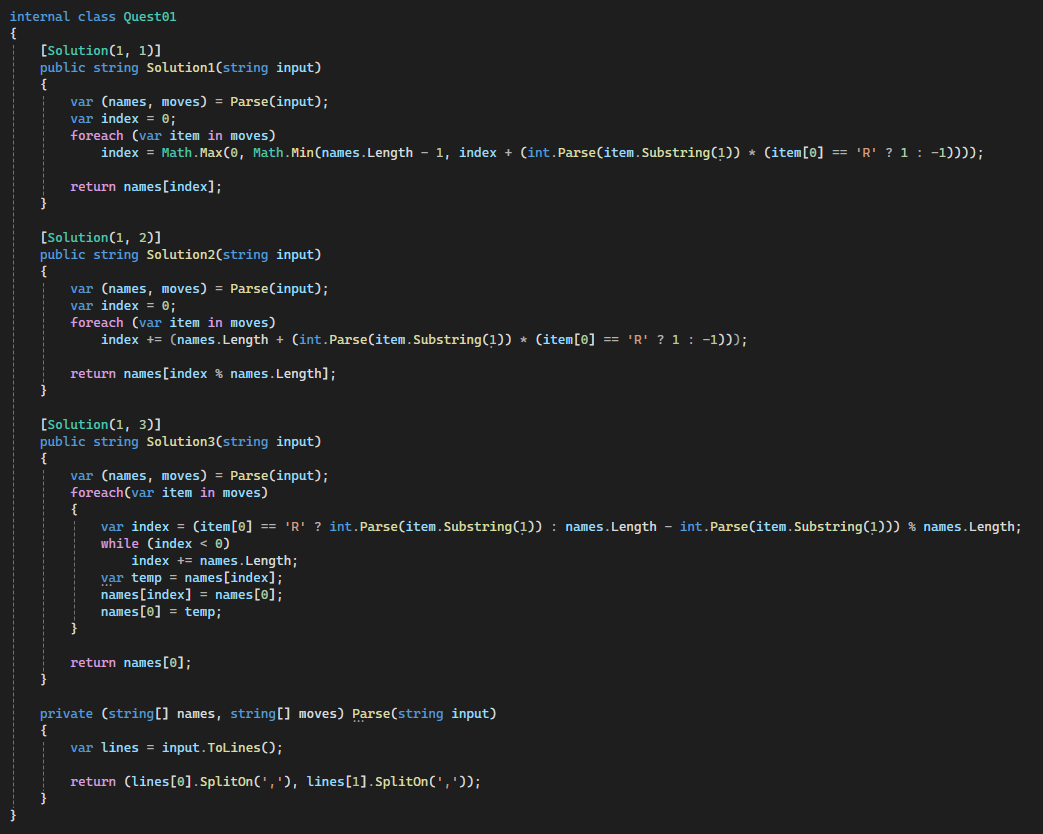The image size is (1043, 834).
Task: Click the class name Quest01
Action: pos(150,17)
